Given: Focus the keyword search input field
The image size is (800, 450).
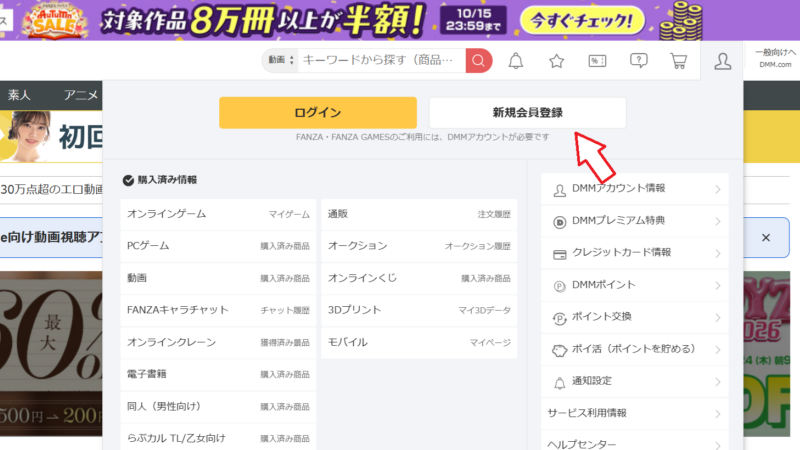Looking at the screenshot, I should (x=382, y=60).
